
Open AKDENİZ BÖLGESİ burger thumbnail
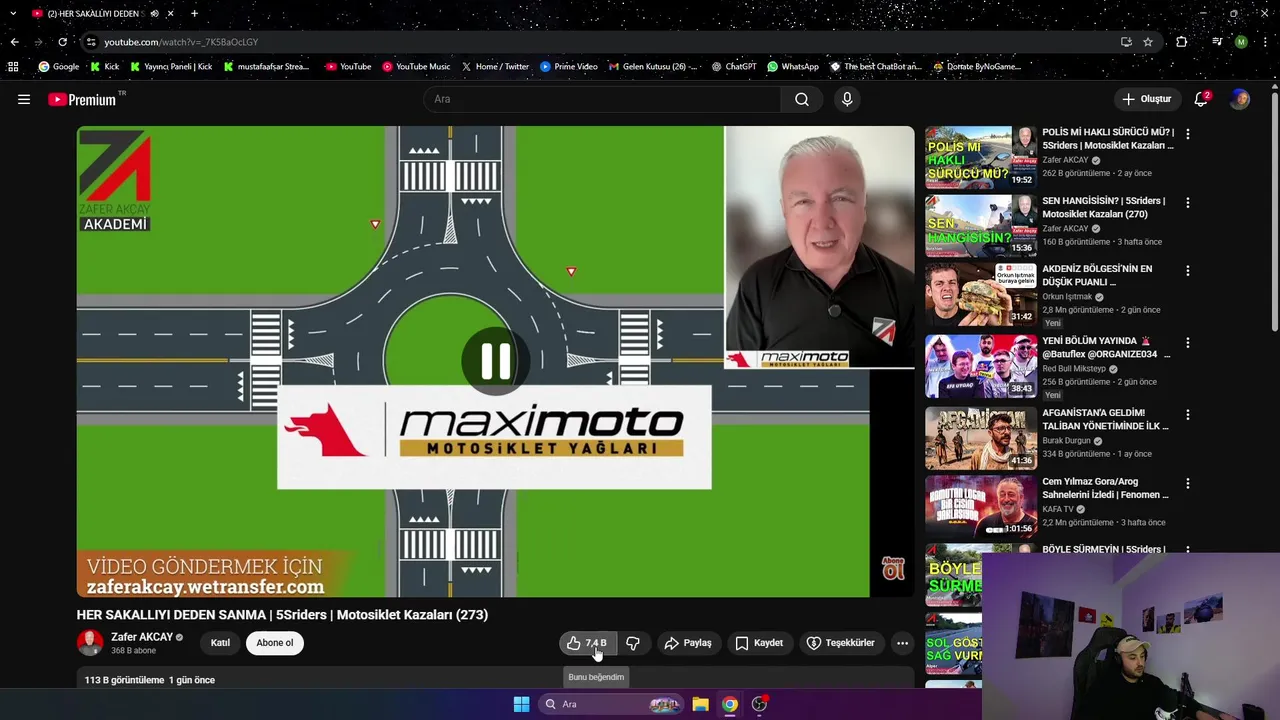981,294
